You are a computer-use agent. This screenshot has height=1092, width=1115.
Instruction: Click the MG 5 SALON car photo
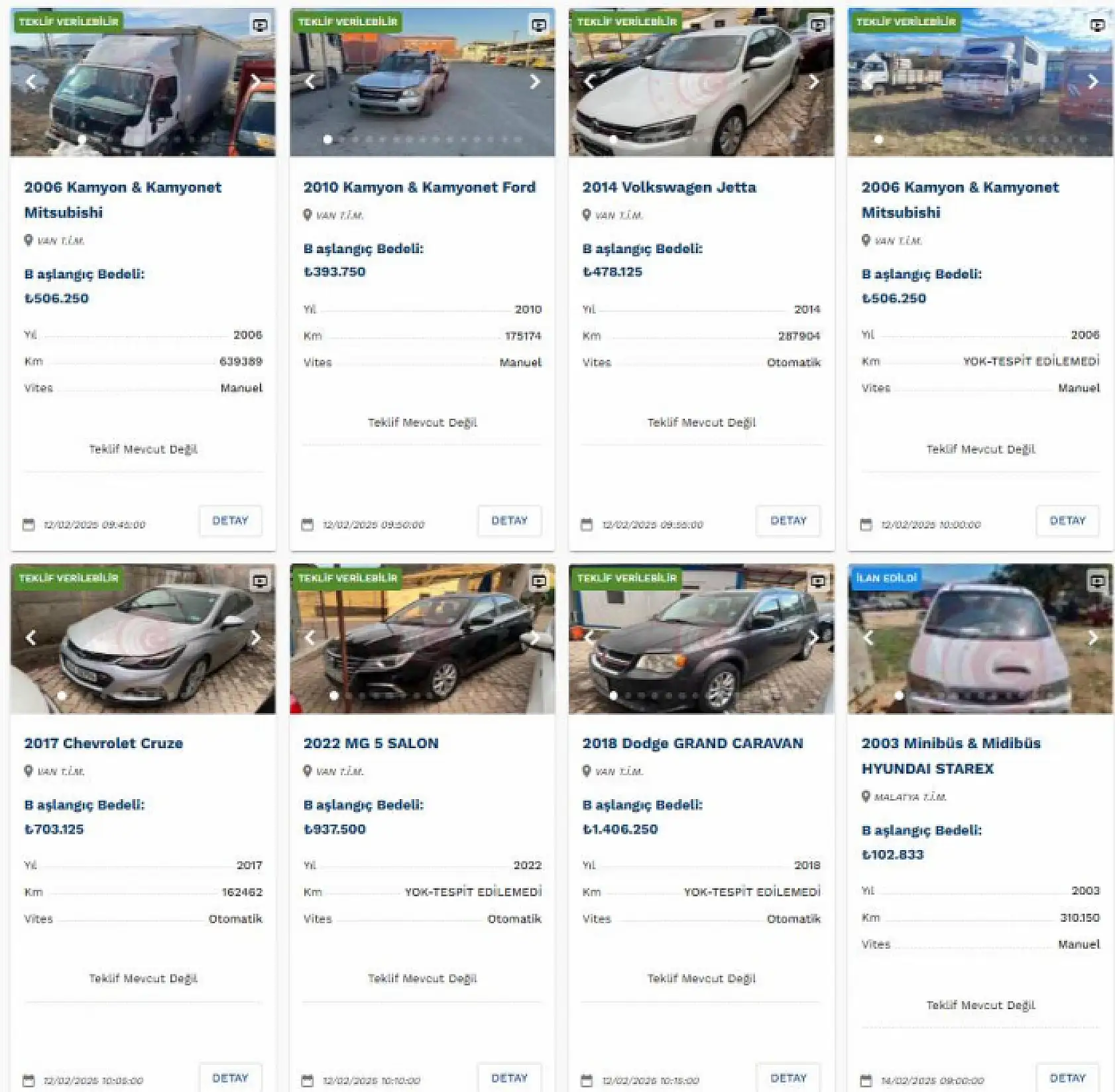tap(422, 639)
